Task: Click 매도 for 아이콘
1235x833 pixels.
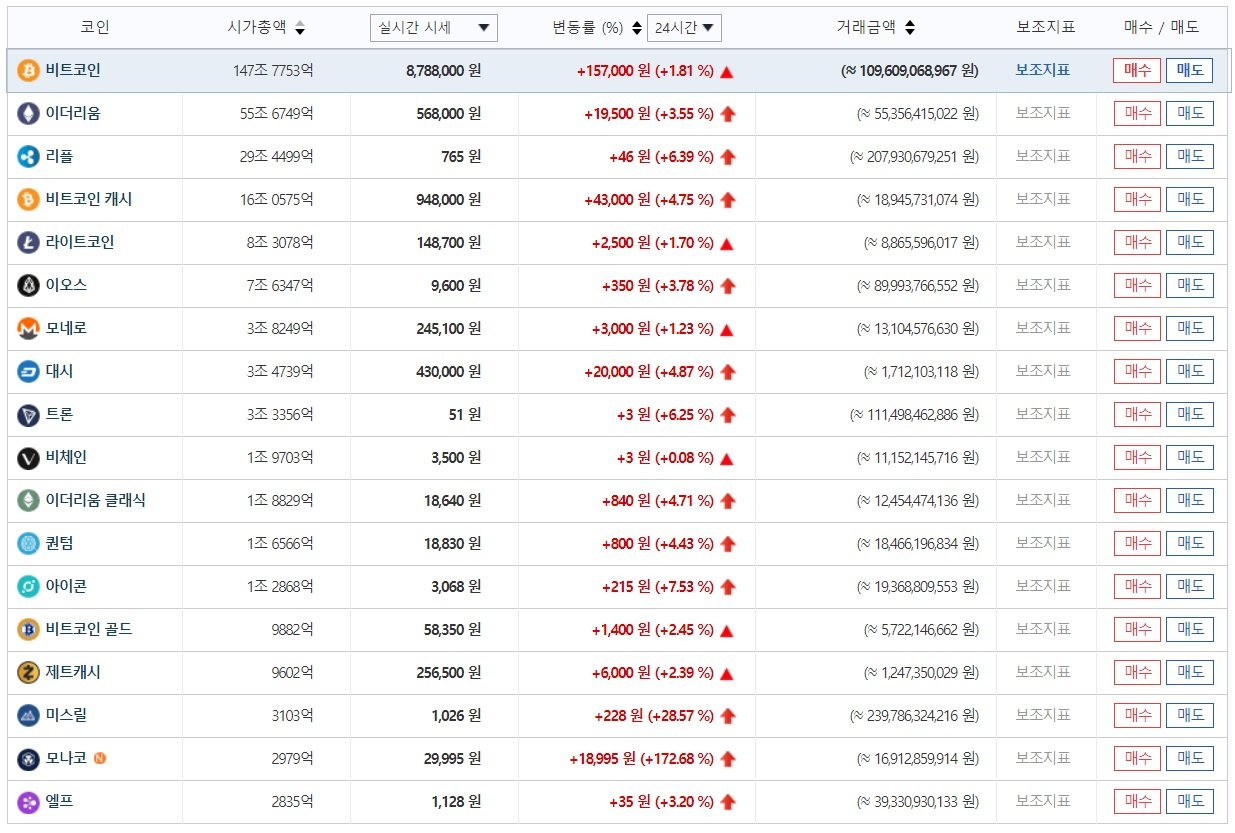Action: coord(1190,586)
